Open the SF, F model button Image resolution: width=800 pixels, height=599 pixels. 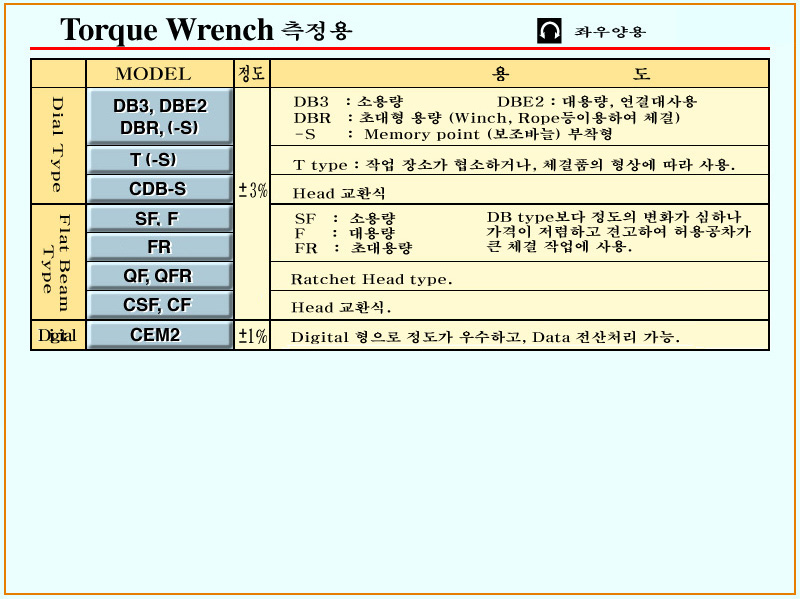[159, 218]
